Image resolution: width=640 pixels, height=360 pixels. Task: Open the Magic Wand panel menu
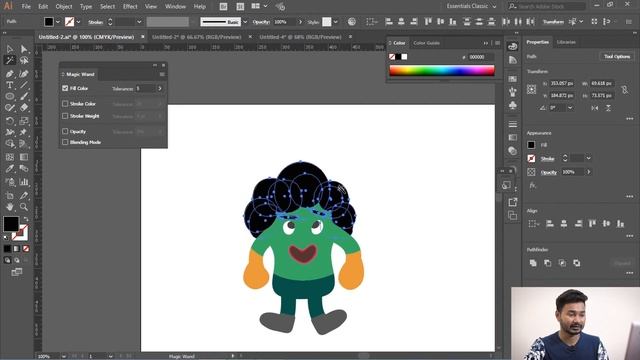click(x=162, y=74)
